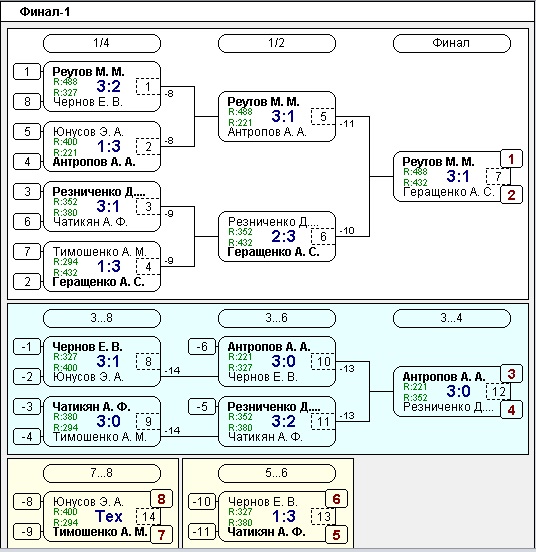Select the Финал round header
The width and height of the screenshot is (536, 552).
click(452, 43)
